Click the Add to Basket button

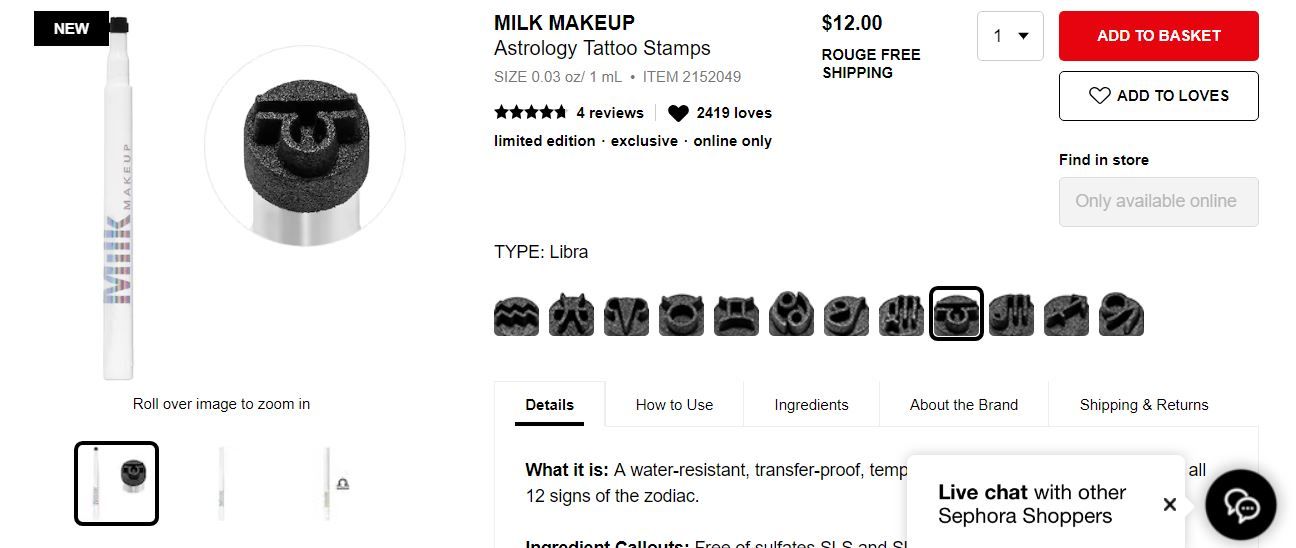pyautogui.click(x=1158, y=36)
